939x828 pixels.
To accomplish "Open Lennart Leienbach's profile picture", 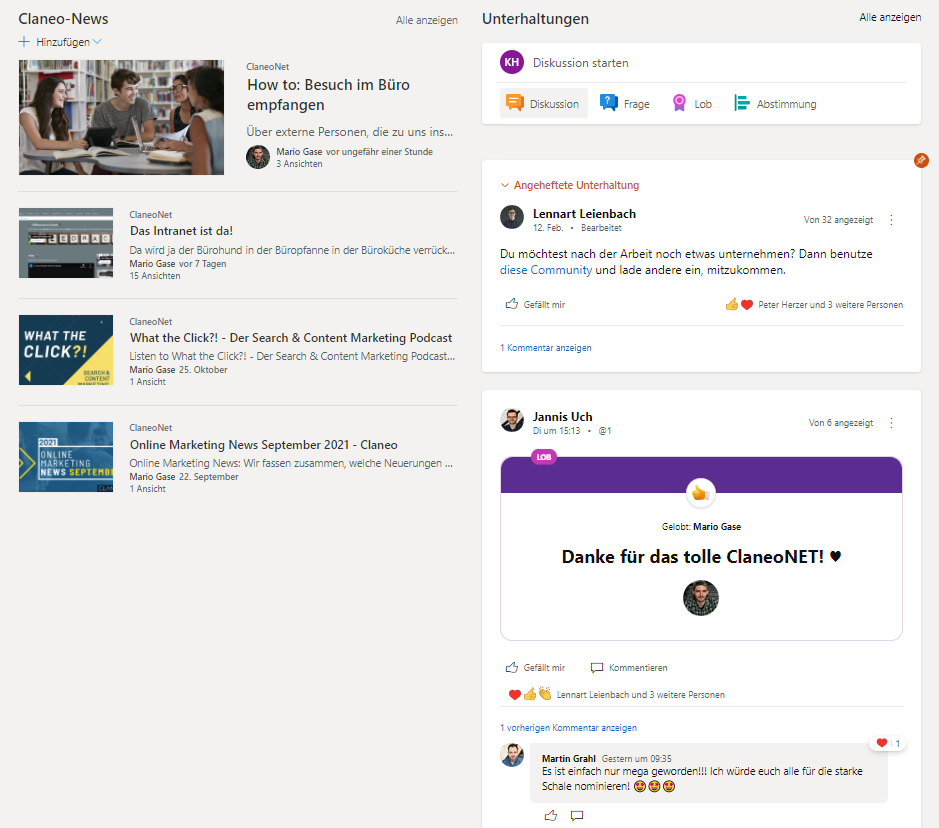I will [512, 217].
